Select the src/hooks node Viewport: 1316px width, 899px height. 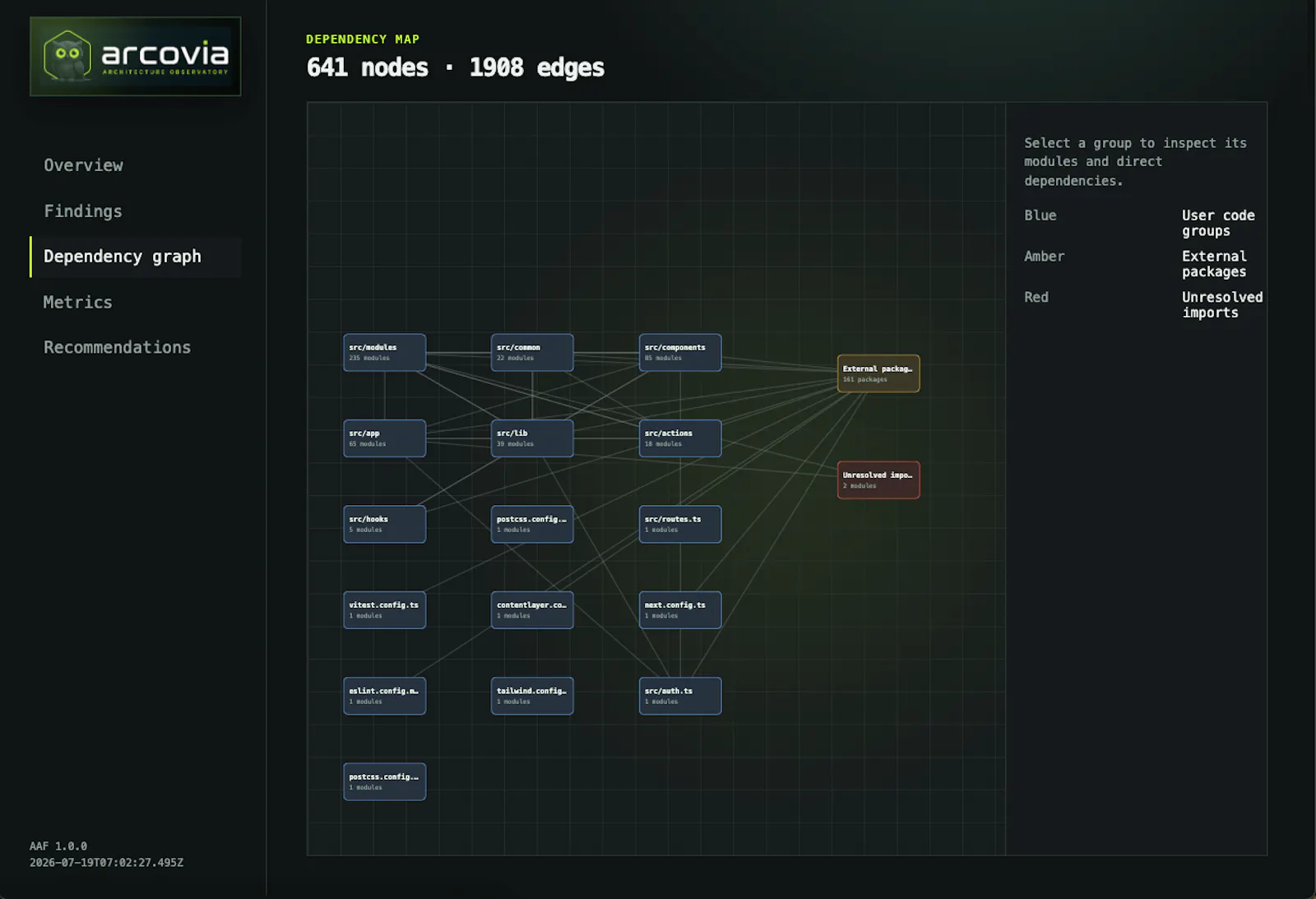(x=385, y=524)
